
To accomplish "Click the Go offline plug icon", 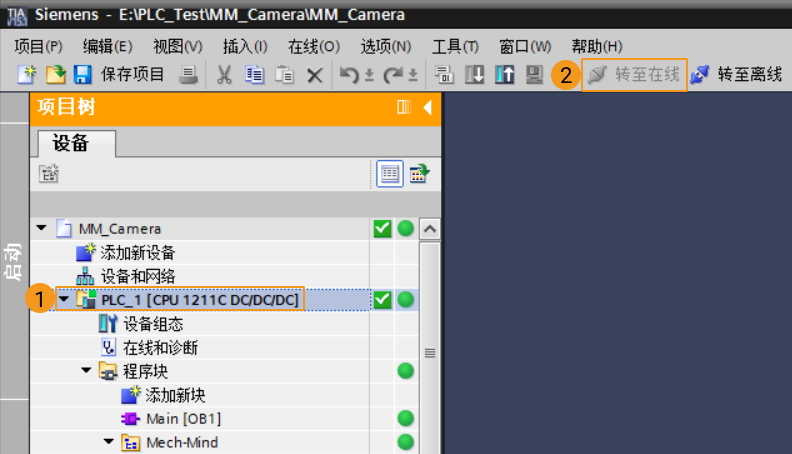I will (700, 75).
